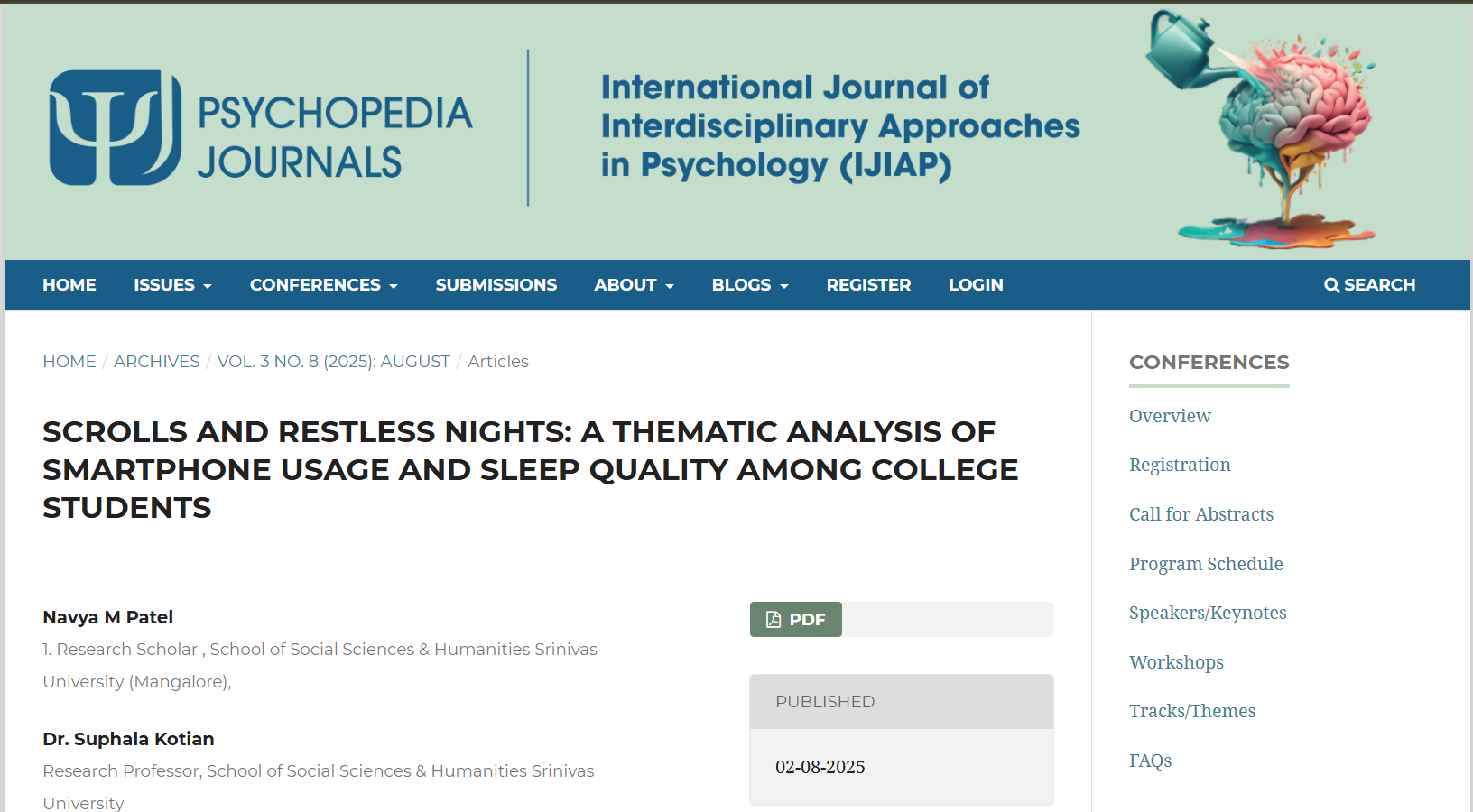1473x812 pixels.
Task: Click the Archives breadcrumb link
Action: click(156, 362)
